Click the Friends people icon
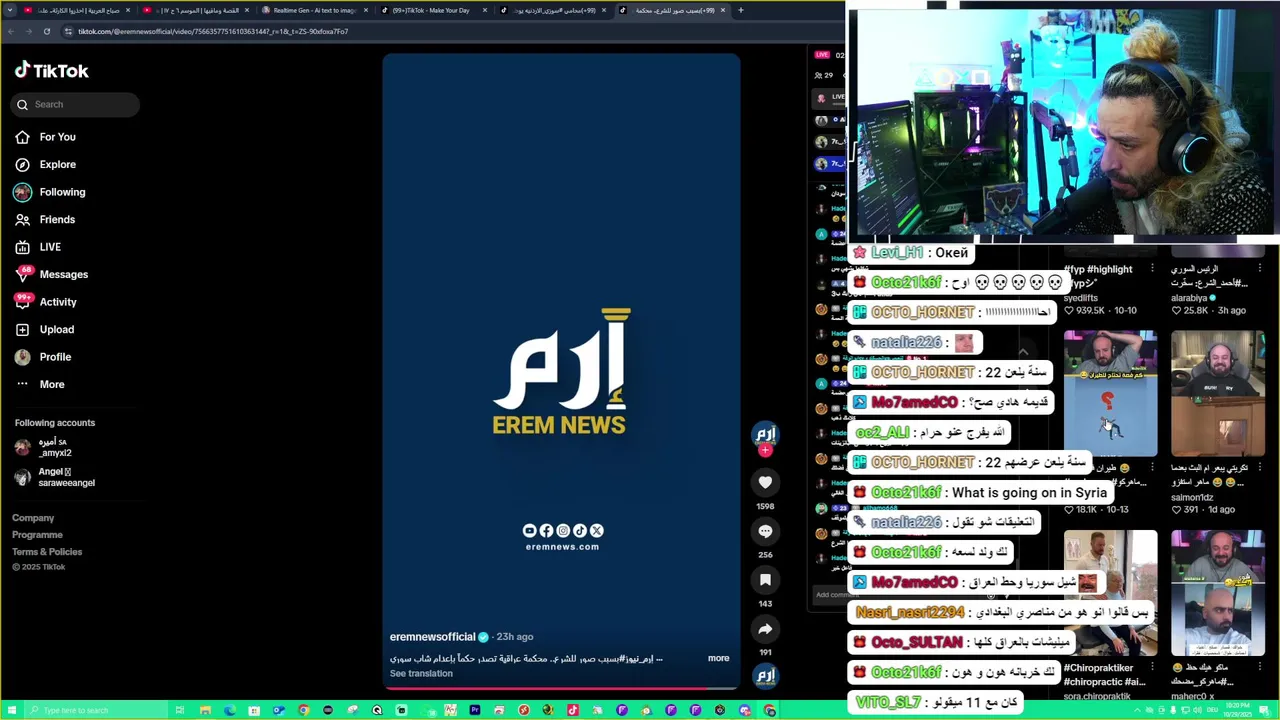The width and height of the screenshot is (1280, 720). (x=22, y=219)
